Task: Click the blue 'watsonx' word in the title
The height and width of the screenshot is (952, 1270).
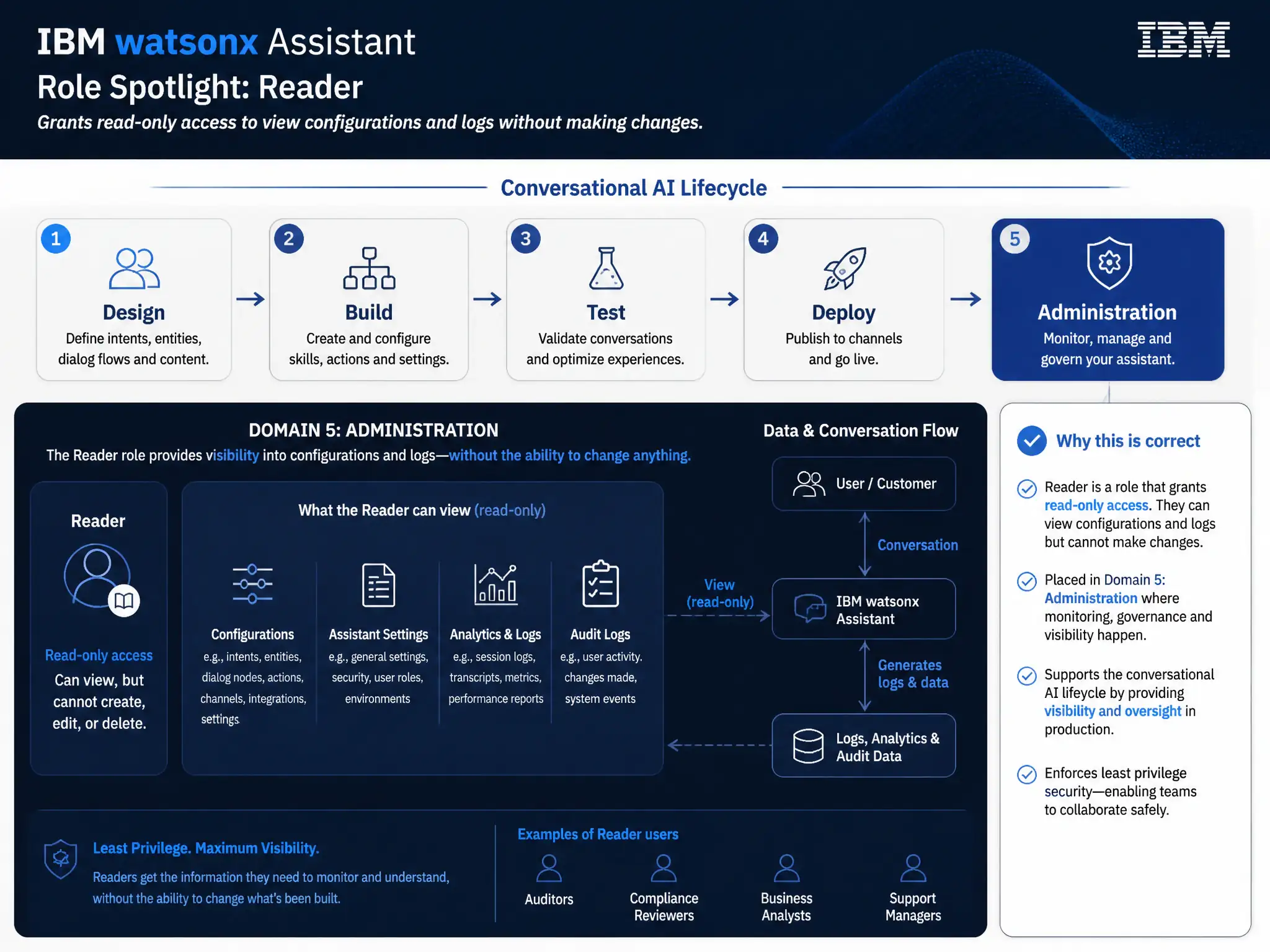Action: click(187, 42)
